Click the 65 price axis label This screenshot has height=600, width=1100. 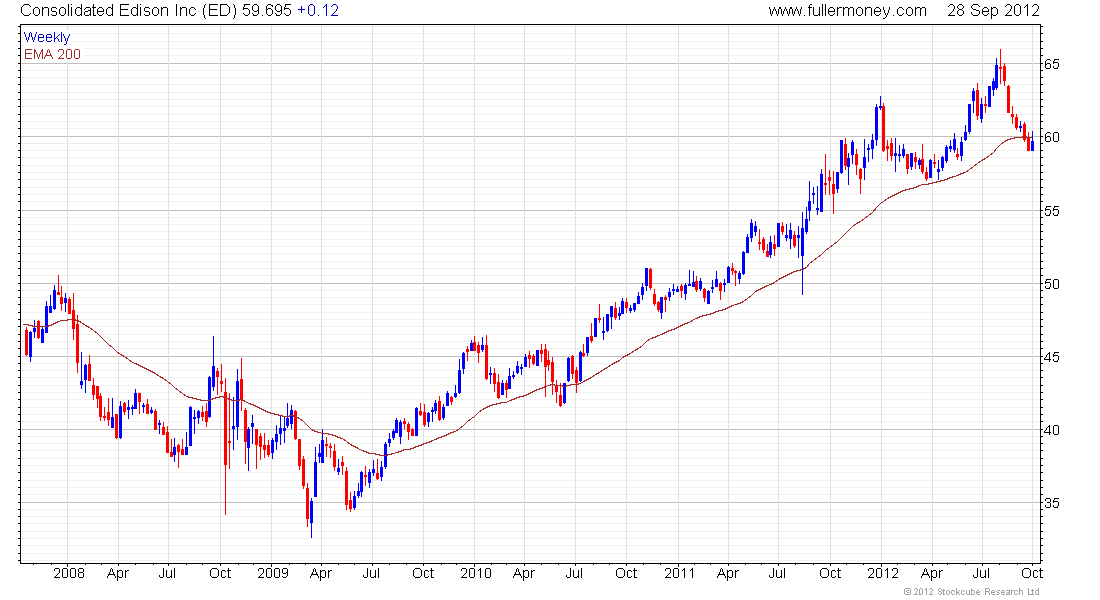pos(1052,65)
